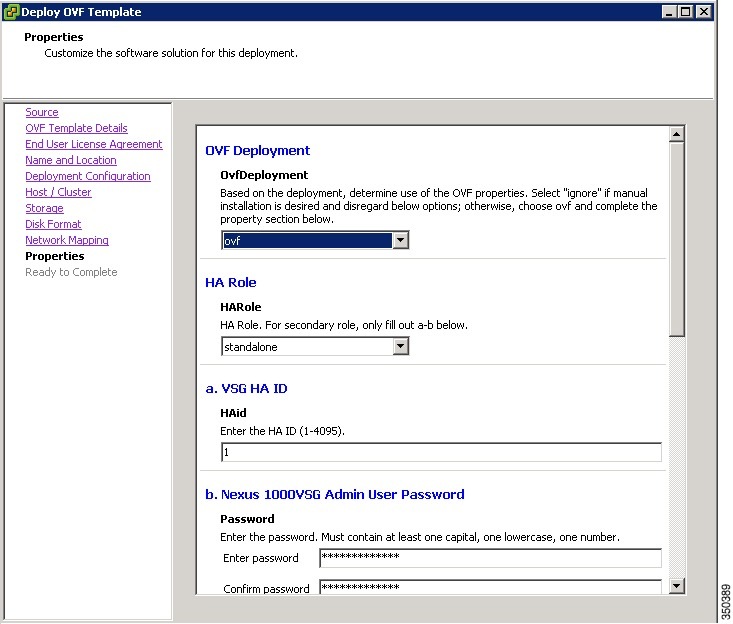Click the Properties page title at top
The image size is (733, 624).
tap(54, 37)
